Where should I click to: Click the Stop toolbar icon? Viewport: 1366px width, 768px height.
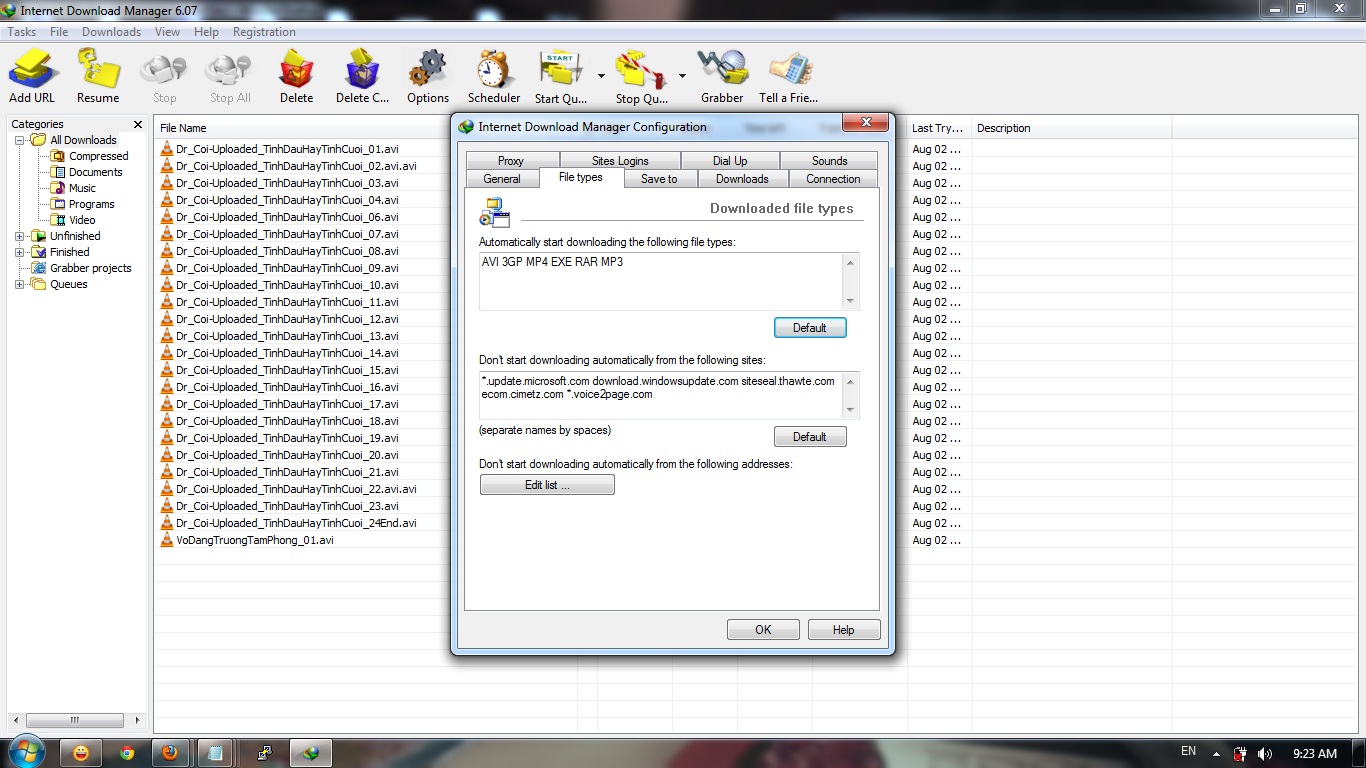[164, 77]
